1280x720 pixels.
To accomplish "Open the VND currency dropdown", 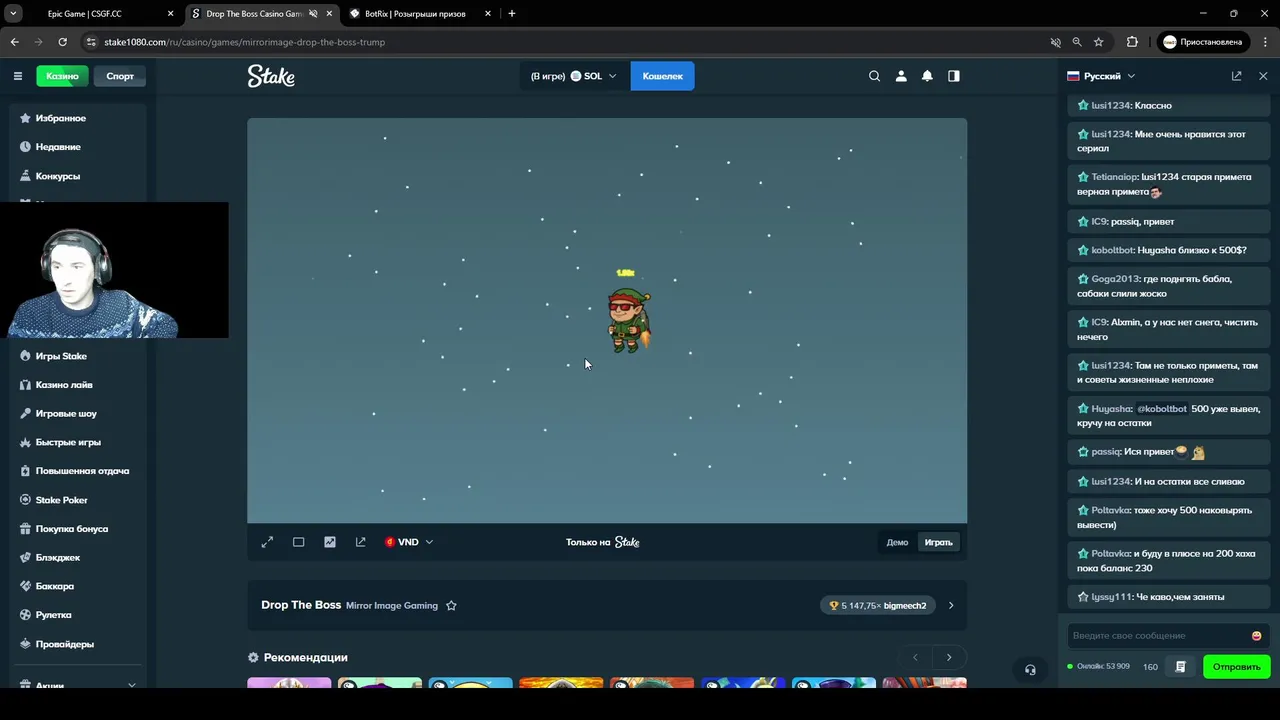I will click(x=409, y=542).
